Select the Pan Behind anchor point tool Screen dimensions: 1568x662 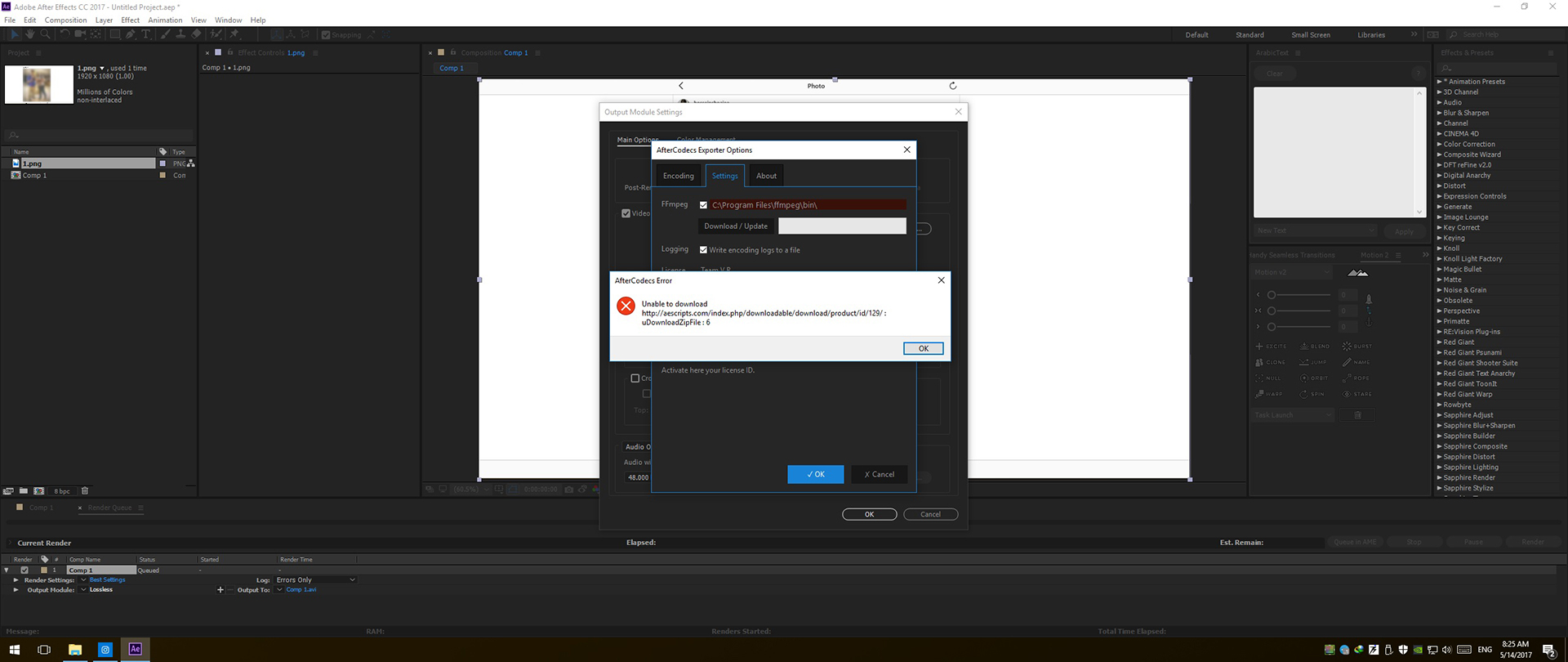[96, 34]
